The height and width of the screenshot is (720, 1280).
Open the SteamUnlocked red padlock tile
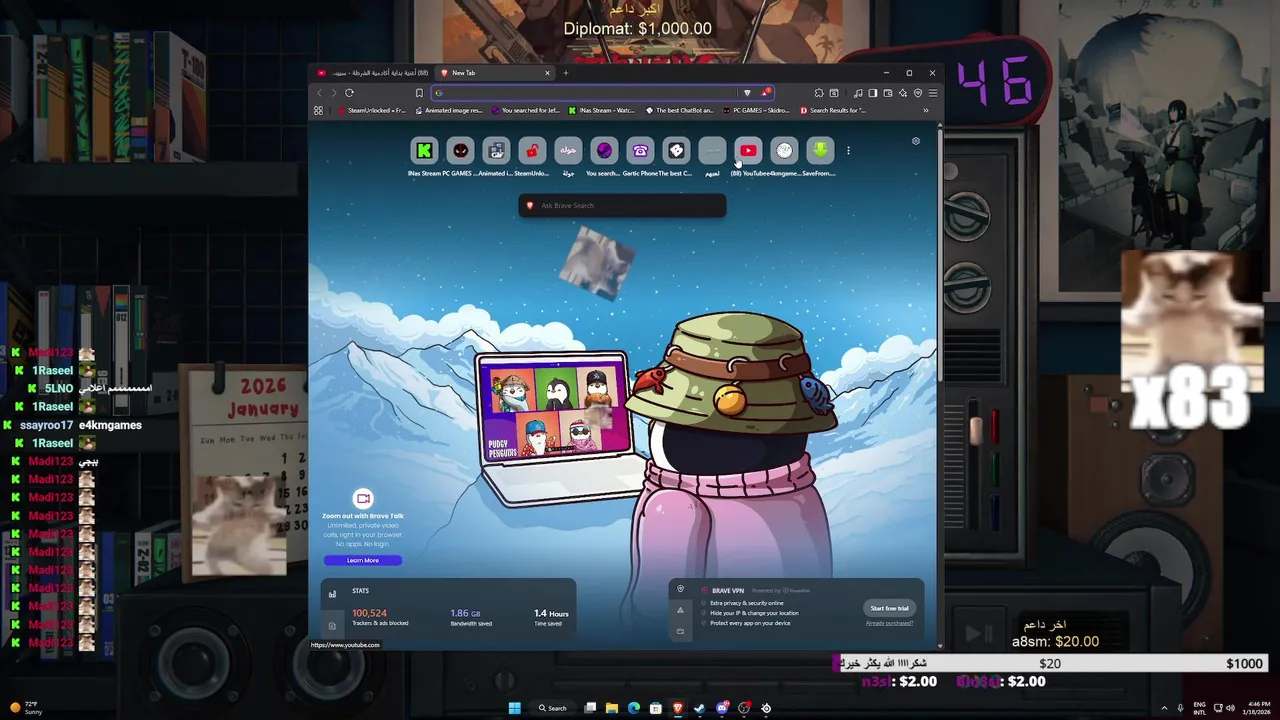point(532,151)
